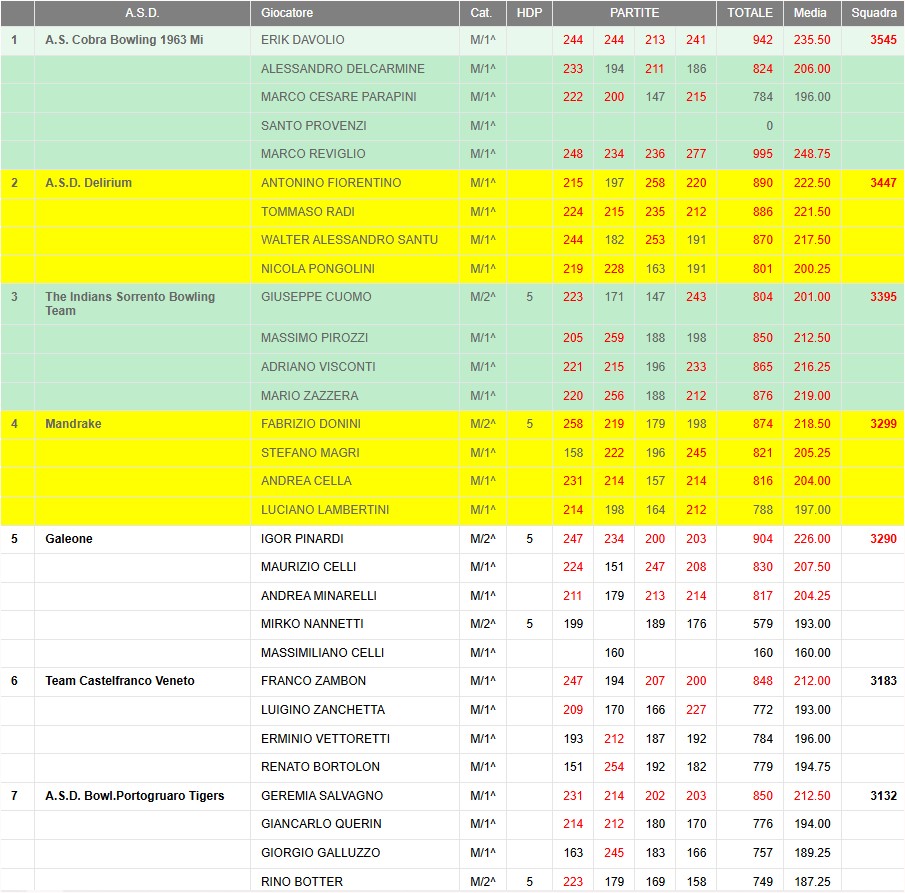
Task: Click player FABRIZIO DONINI
Action: [x=311, y=424]
